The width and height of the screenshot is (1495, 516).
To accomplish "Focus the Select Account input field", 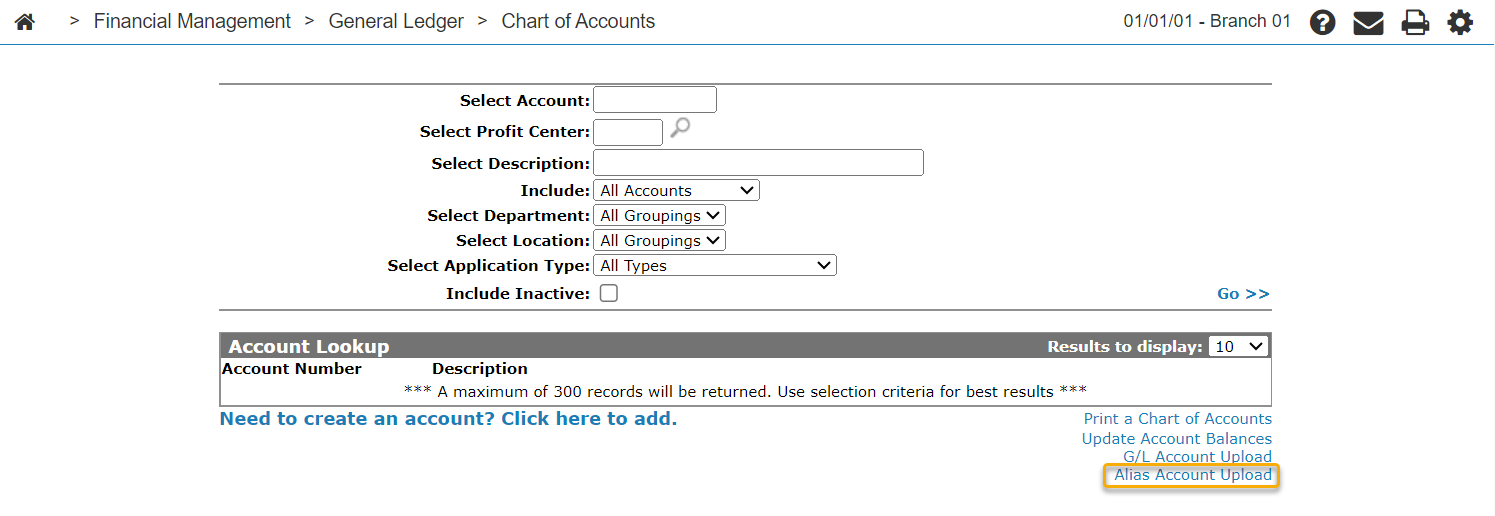I will tap(655, 100).
